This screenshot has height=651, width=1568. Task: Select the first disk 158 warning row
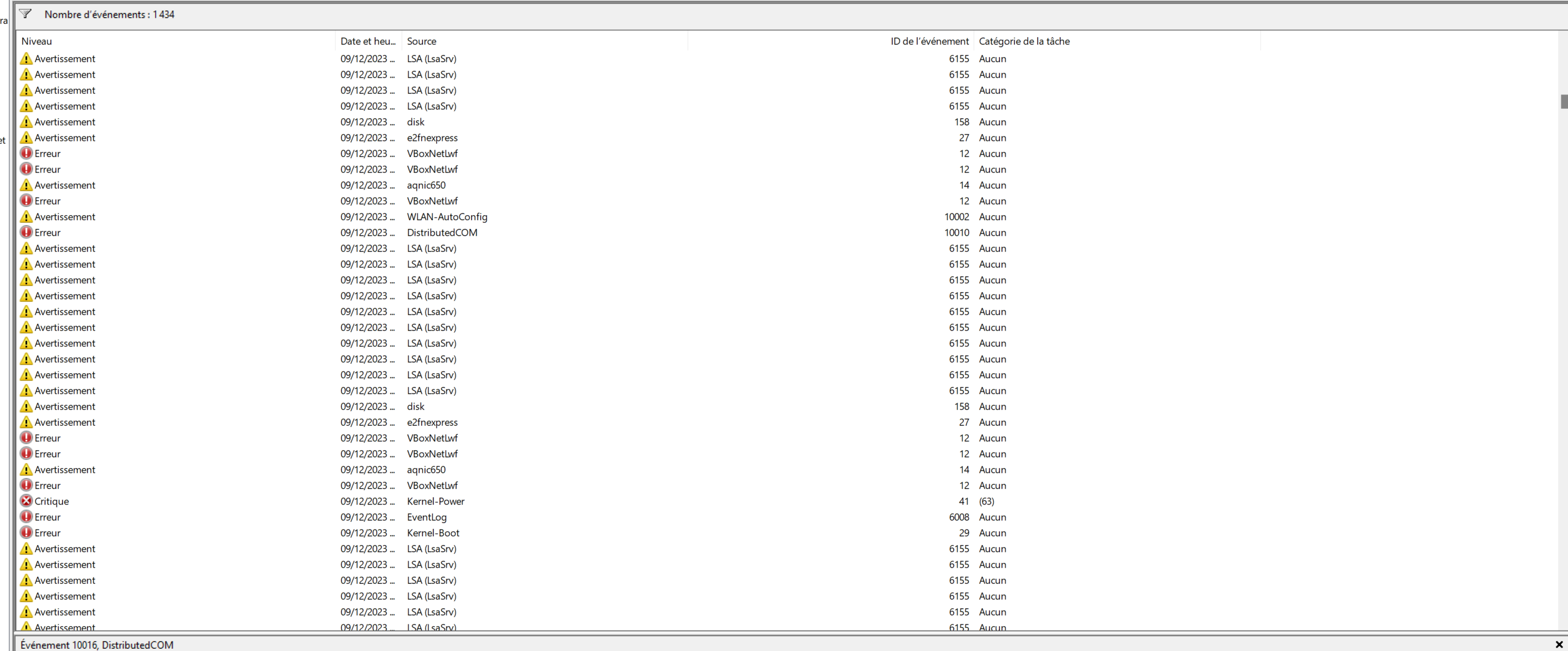tap(416, 122)
